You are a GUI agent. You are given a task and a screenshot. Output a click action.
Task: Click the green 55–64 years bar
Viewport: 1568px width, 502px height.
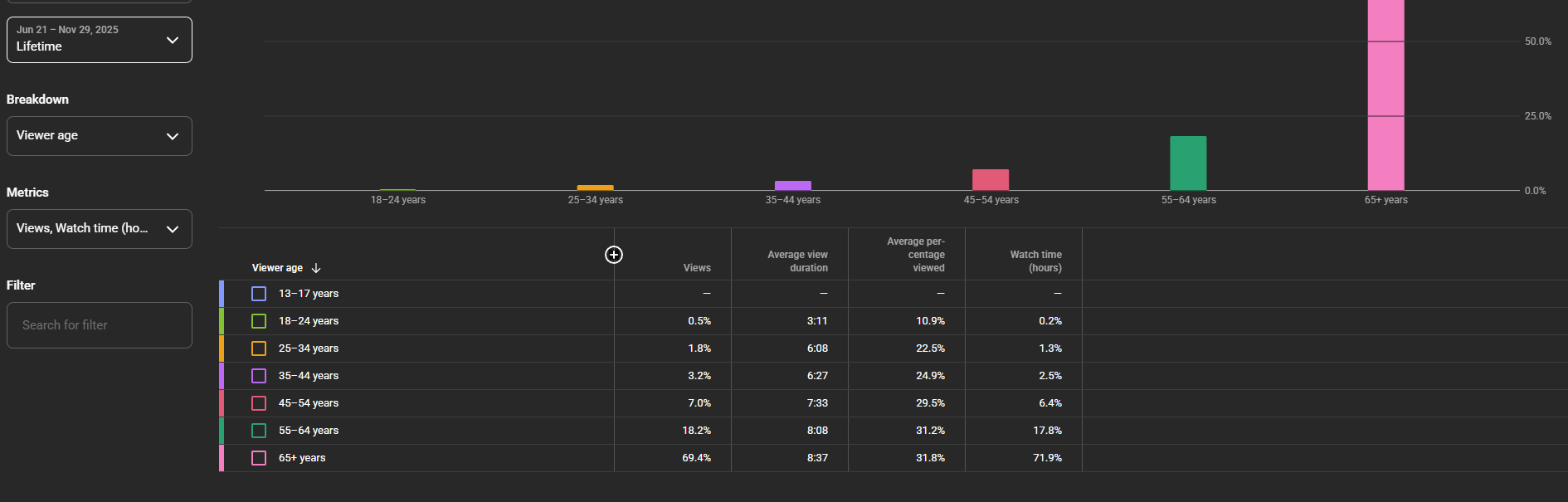point(1188,163)
